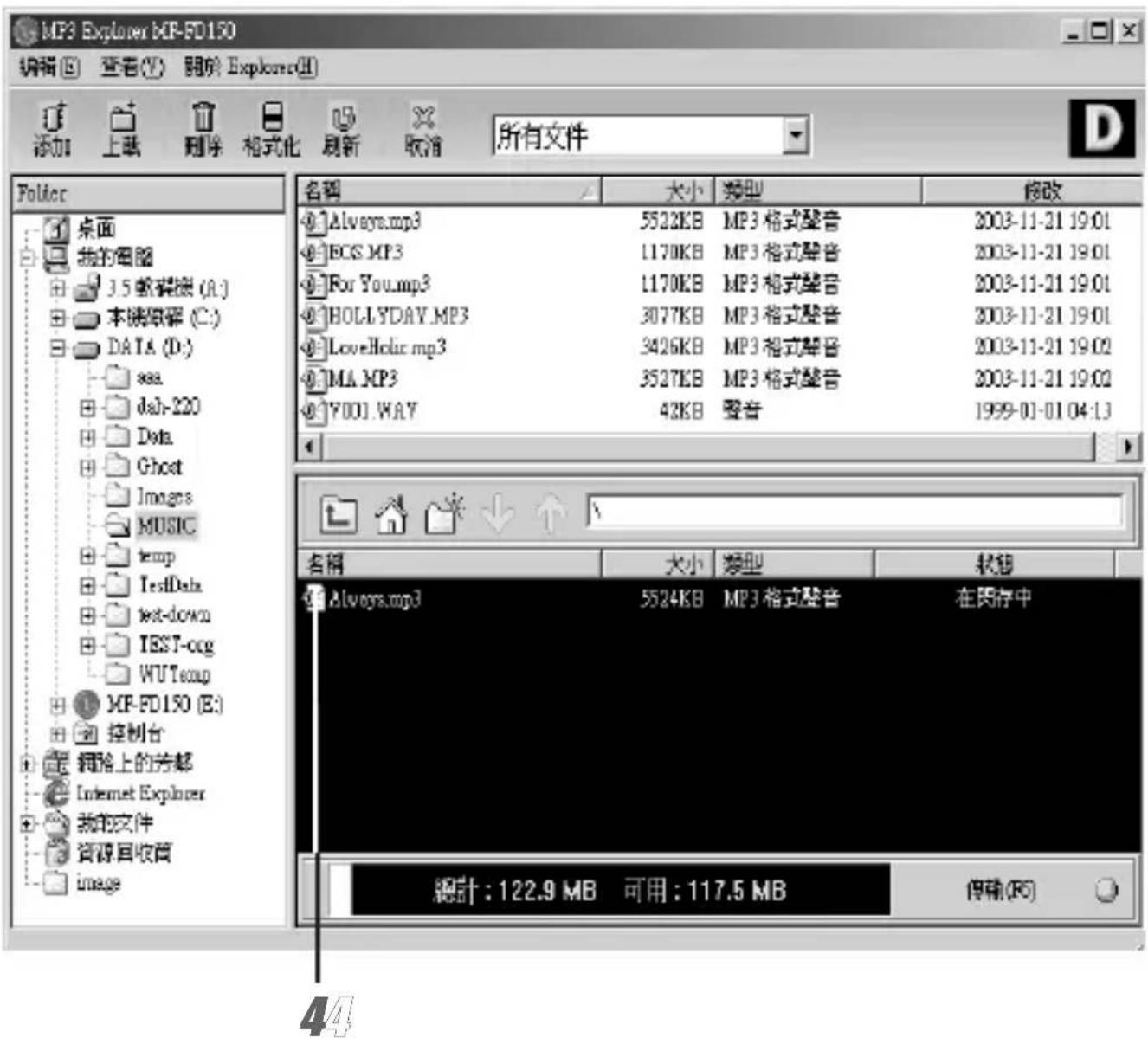
Task: Collapse the DATA (D:) drive node
Action: [57, 348]
